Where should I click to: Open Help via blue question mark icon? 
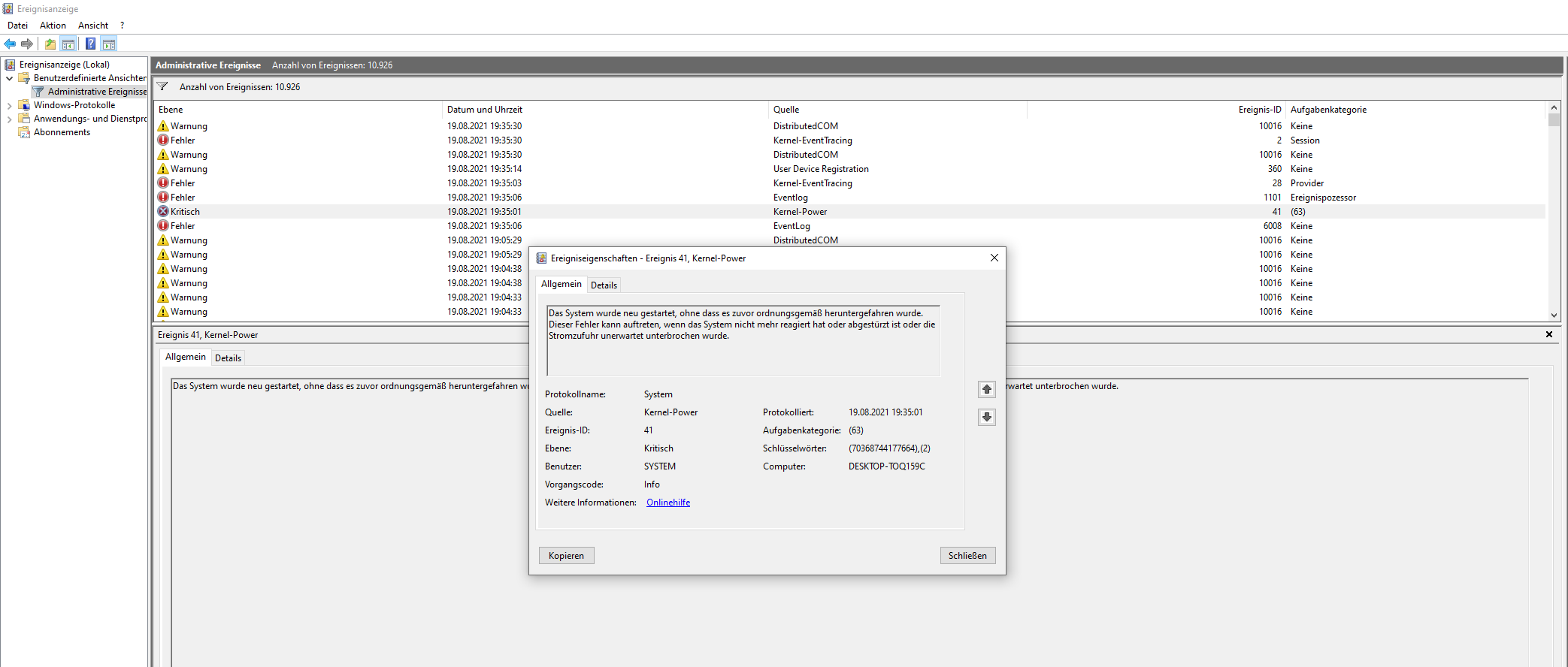[x=90, y=44]
